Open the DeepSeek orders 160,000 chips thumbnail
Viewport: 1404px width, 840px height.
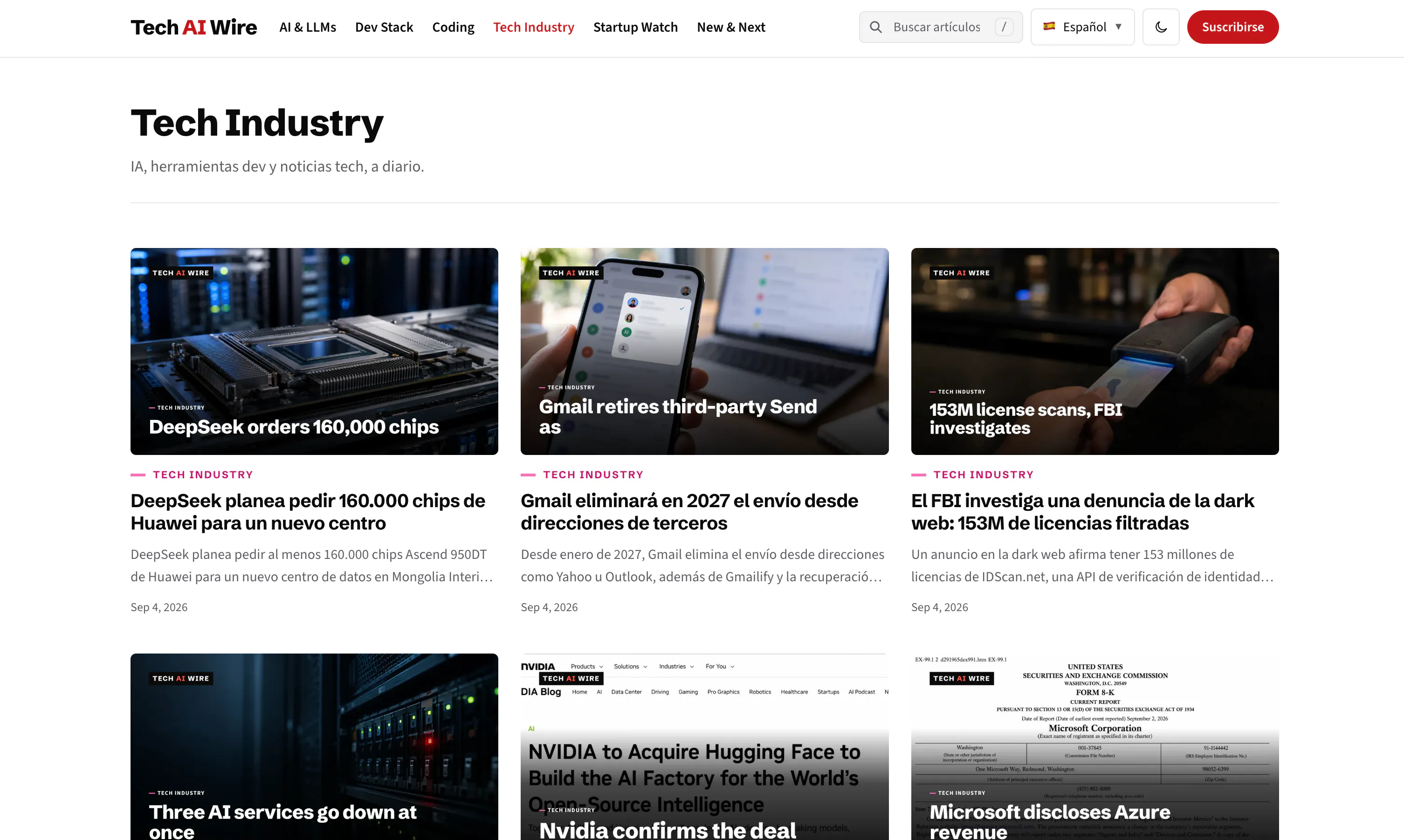click(x=314, y=351)
